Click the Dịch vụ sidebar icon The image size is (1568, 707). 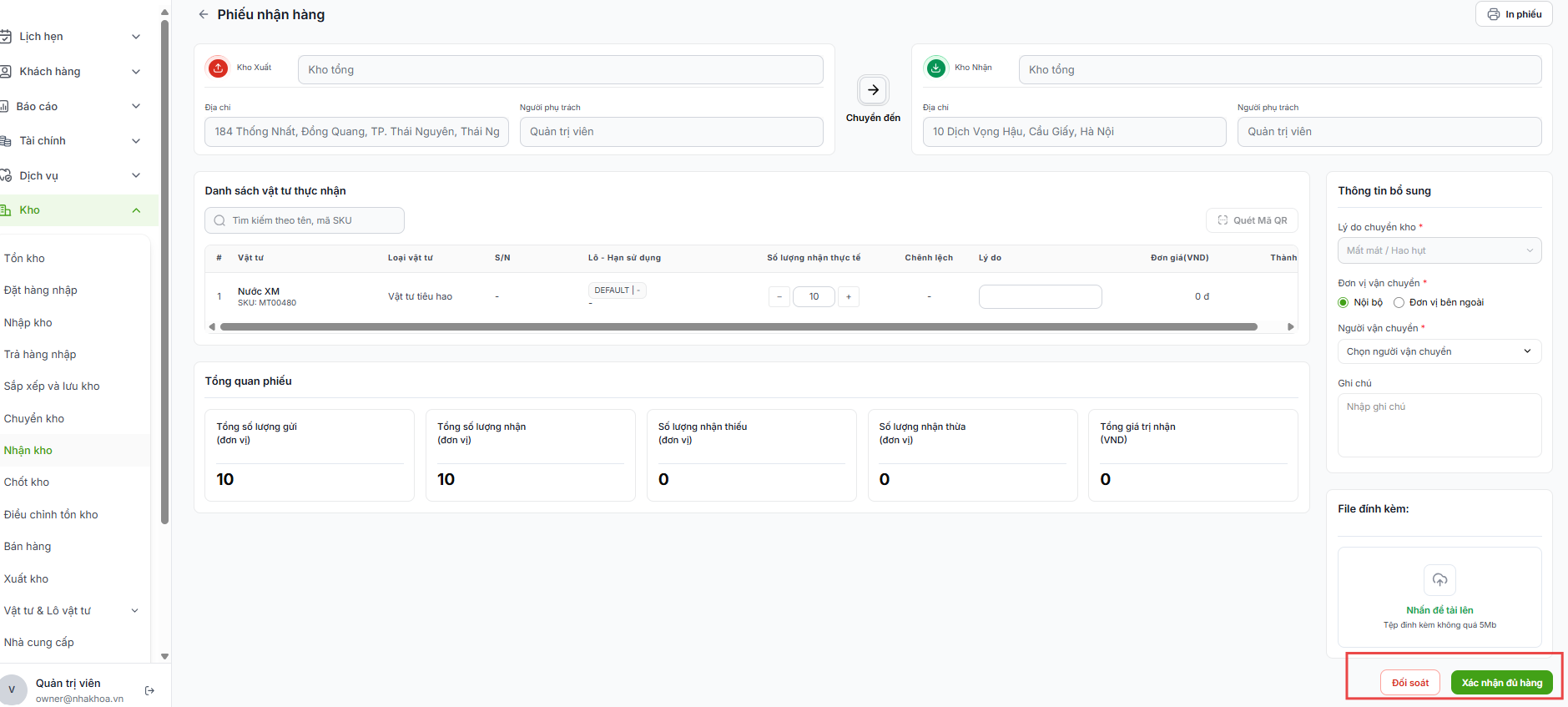click(x=5, y=176)
